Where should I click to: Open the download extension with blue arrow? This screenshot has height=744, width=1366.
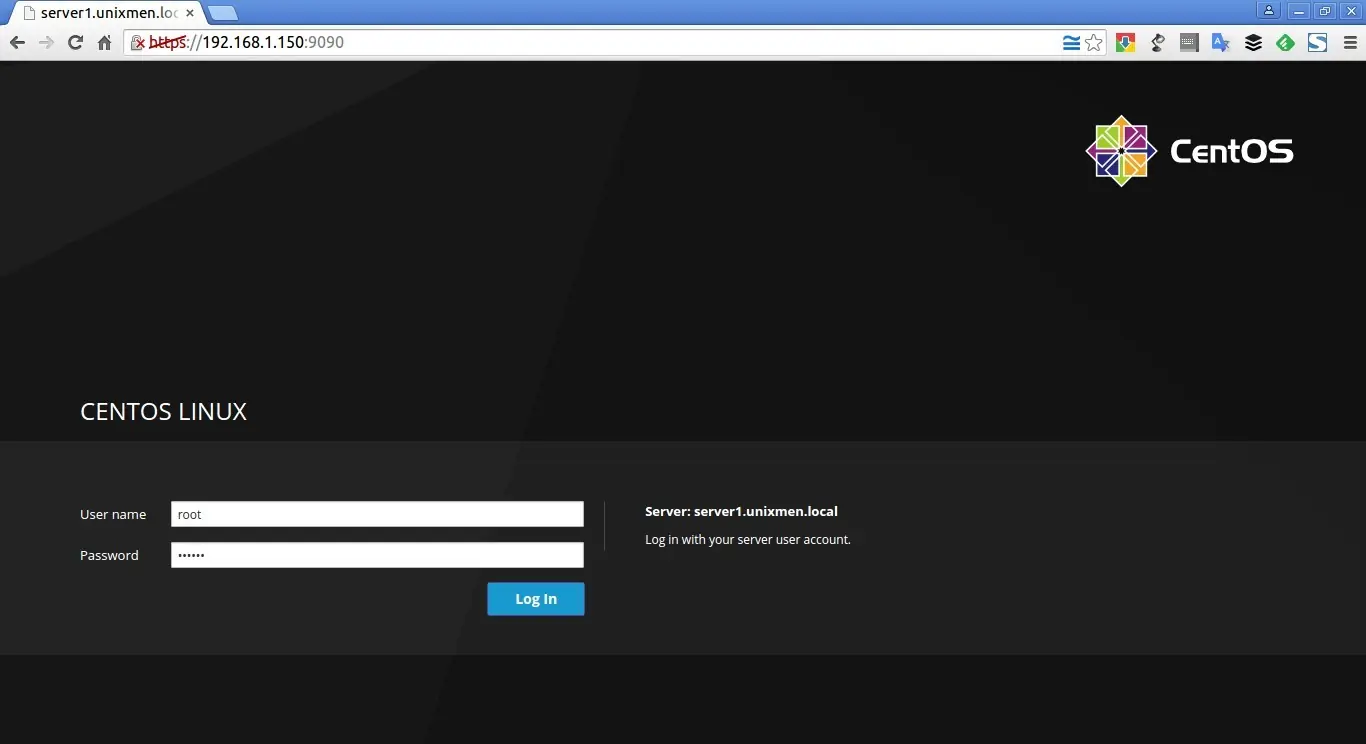tap(1126, 43)
